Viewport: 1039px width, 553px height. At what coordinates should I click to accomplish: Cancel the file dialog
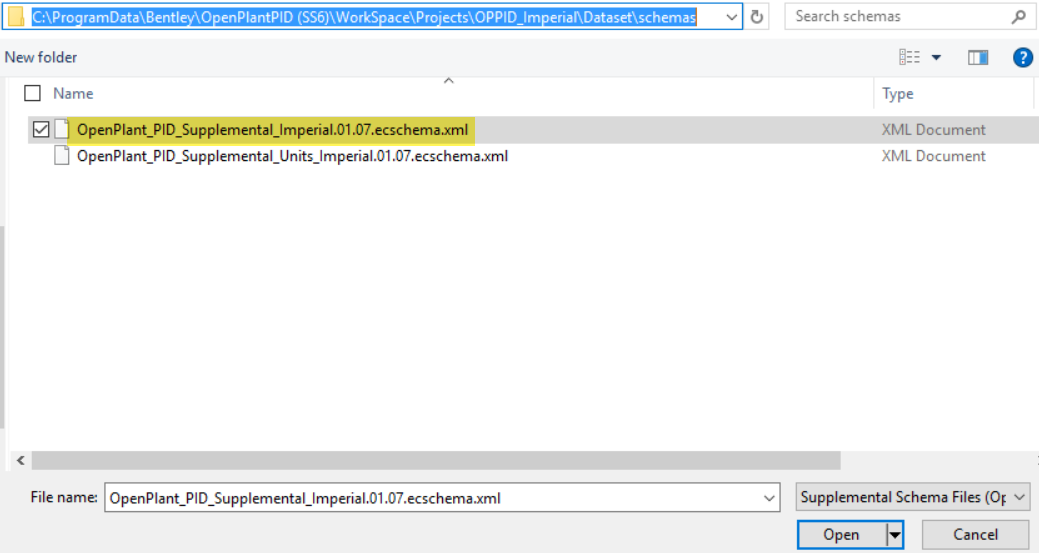975,534
